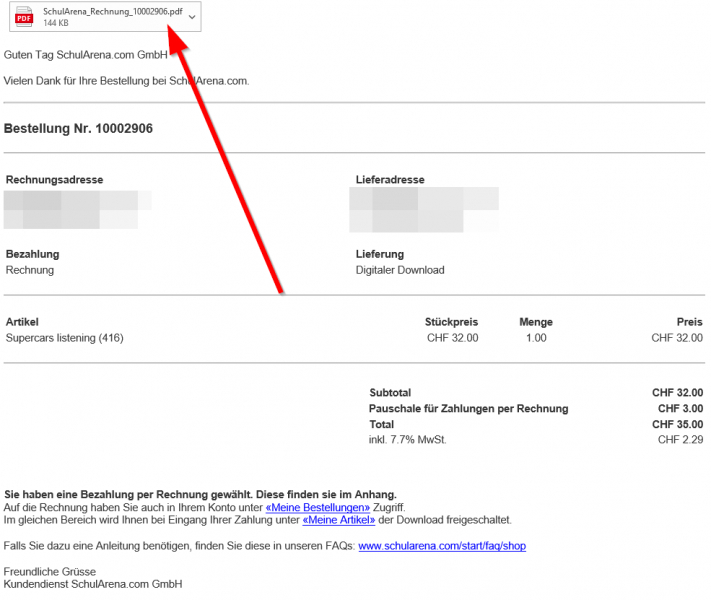This screenshot has width=711, height=600.
Task: Open the «Meine Artikel» link
Action: (x=339, y=520)
